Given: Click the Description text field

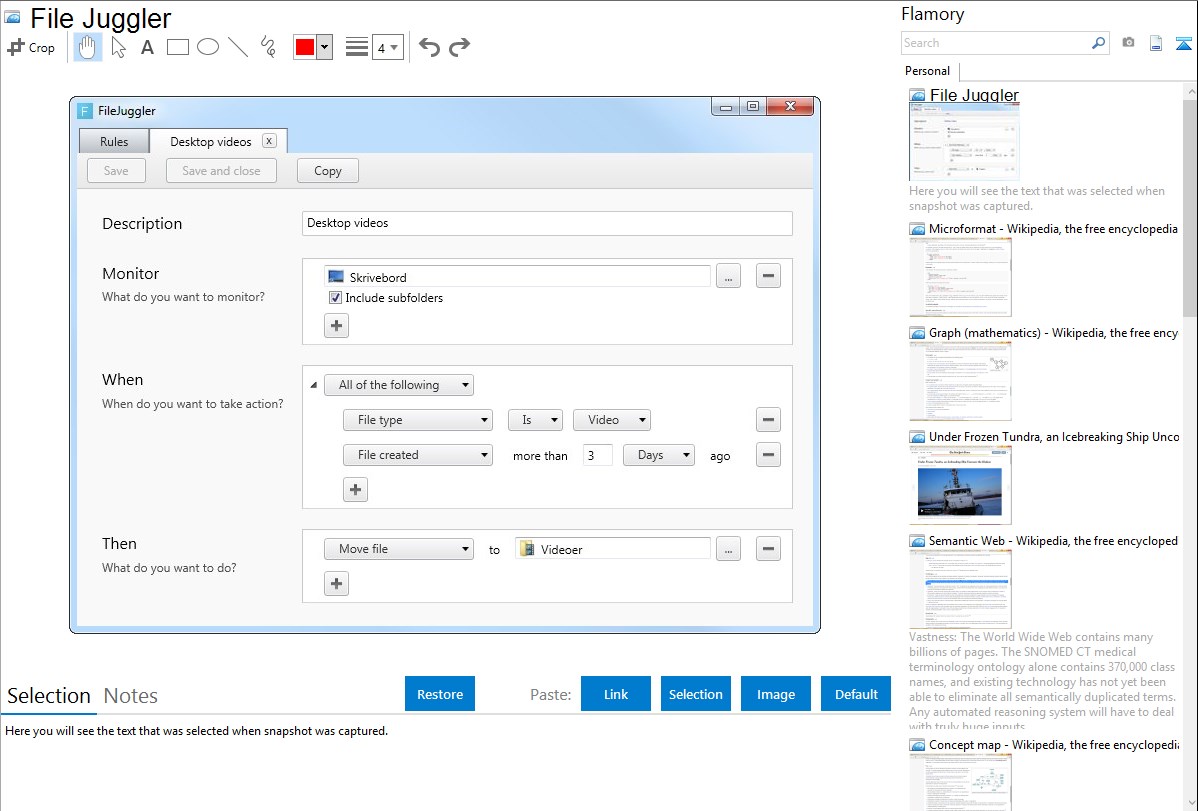Looking at the screenshot, I should click(546, 223).
